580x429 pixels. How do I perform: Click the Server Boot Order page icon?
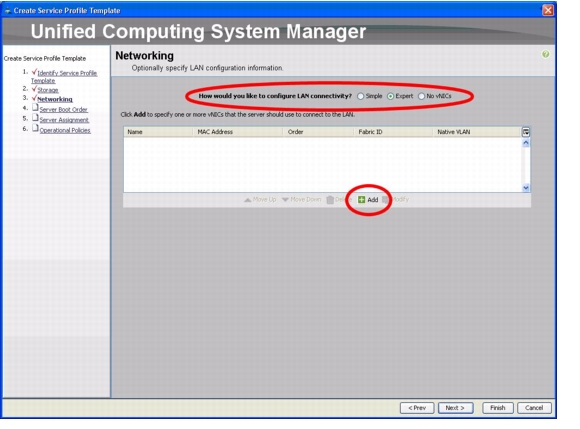(x=35, y=108)
